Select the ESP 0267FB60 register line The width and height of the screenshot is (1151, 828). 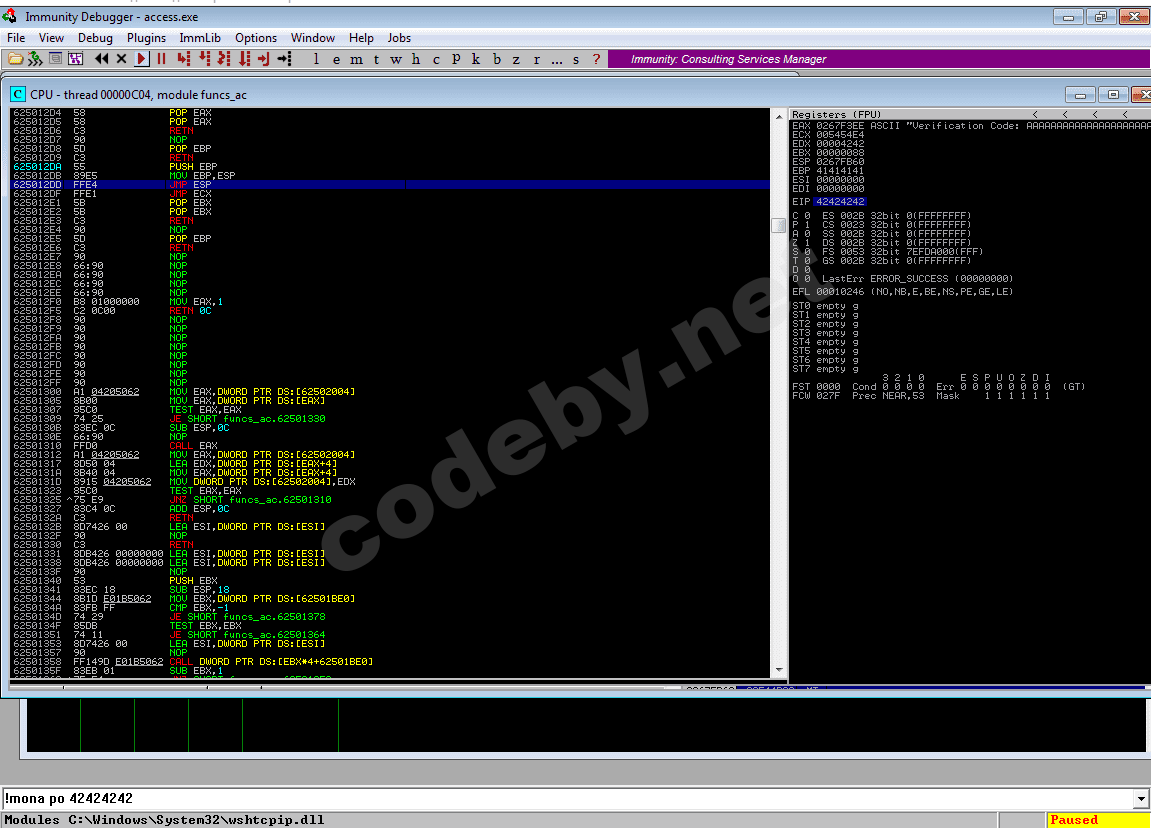click(x=828, y=161)
